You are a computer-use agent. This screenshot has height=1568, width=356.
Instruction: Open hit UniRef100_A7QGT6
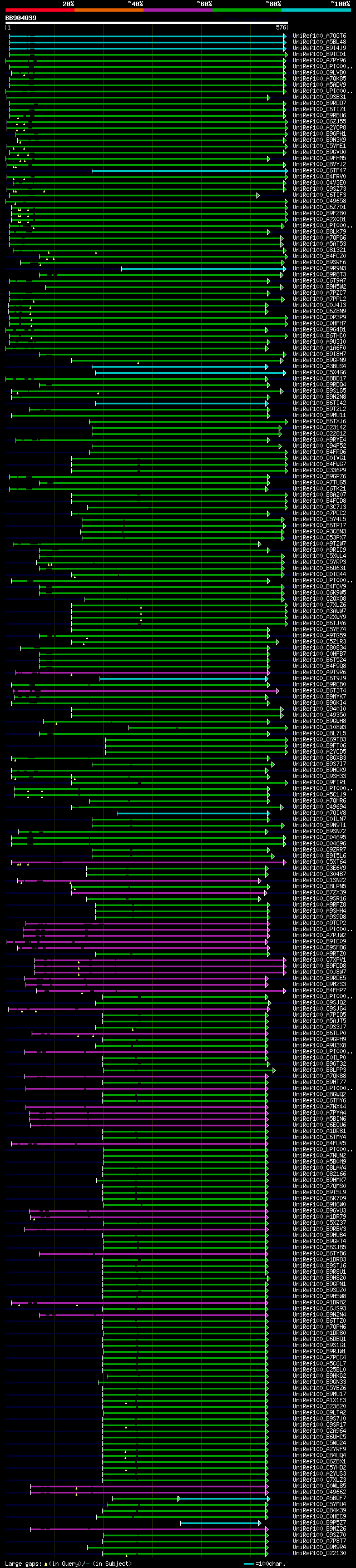click(319, 36)
